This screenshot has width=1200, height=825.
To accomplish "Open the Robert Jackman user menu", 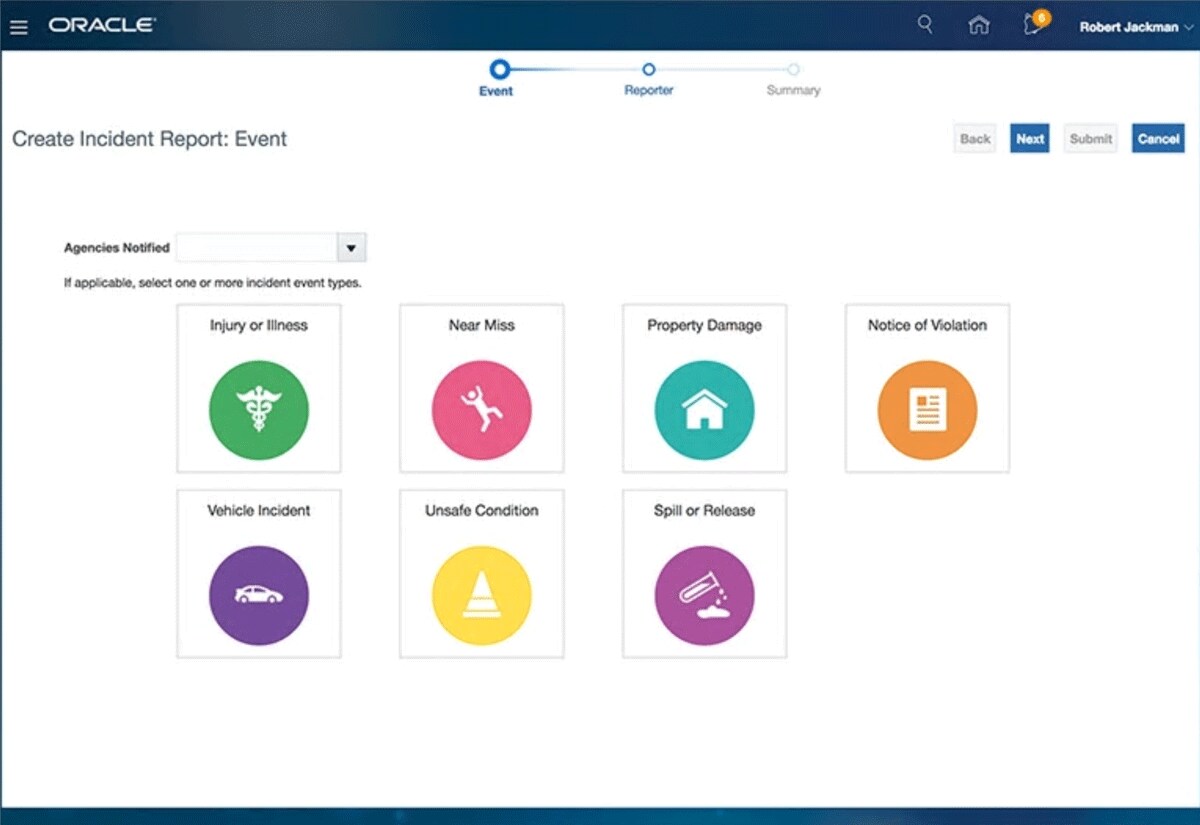I will click(x=1136, y=27).
